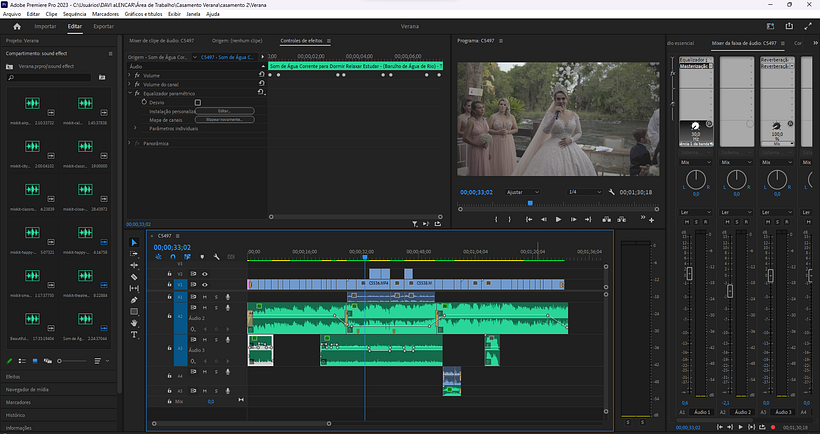This screenshot has height=434, width=820.
Task: Select the Razor tool in the tools panel
Action: click(135, 277)
